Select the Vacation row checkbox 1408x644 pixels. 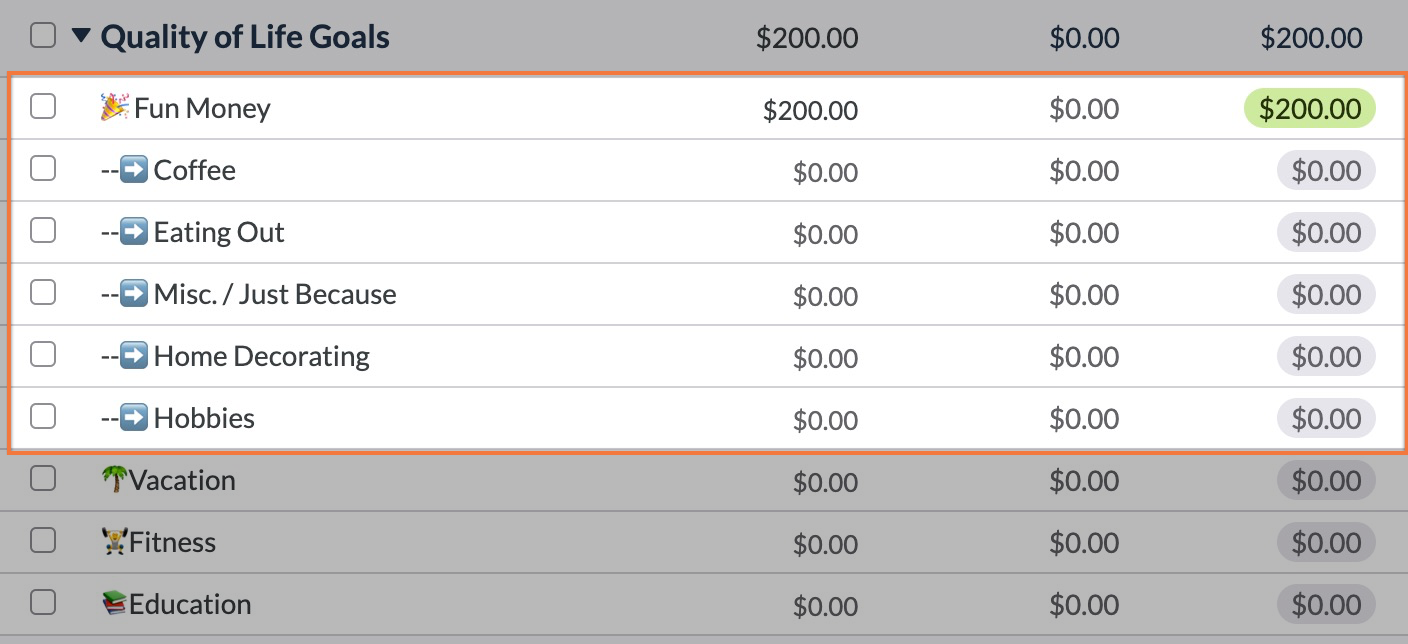click(x=43, y=479)
